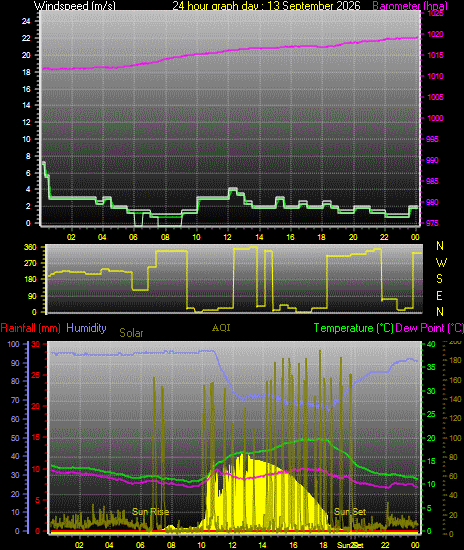
Task: Click the 24 windspeed scale value
Action: 26,21
